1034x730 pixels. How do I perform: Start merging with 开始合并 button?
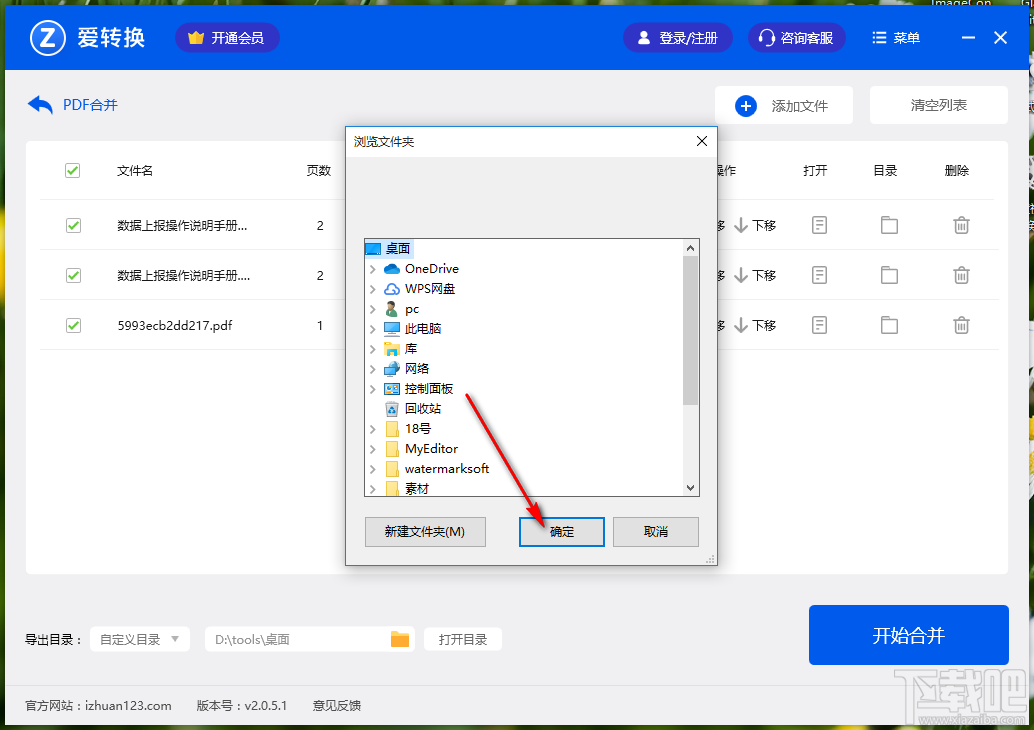pos(908,635)
